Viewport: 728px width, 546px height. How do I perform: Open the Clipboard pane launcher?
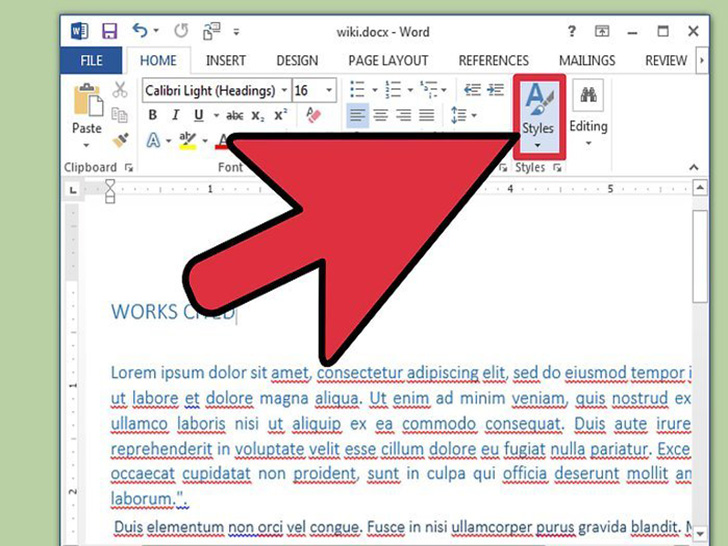(x=129, y=168)
